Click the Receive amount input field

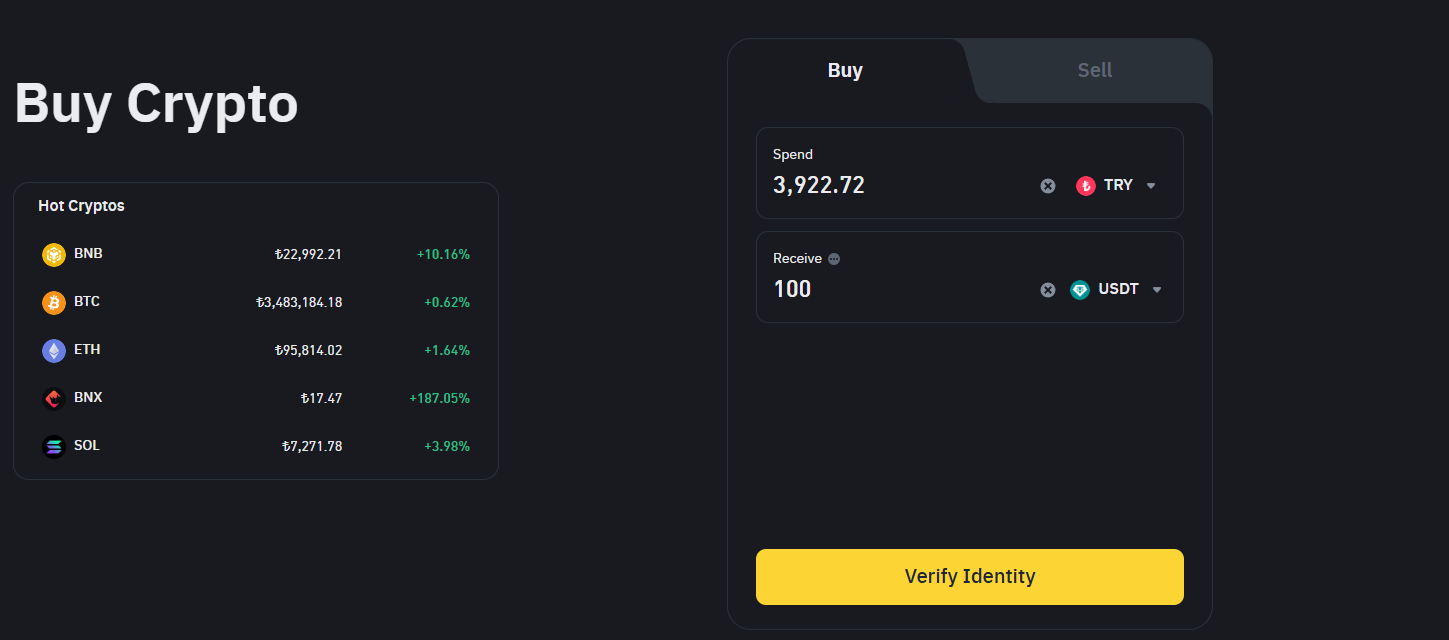(x=900, y=290)
